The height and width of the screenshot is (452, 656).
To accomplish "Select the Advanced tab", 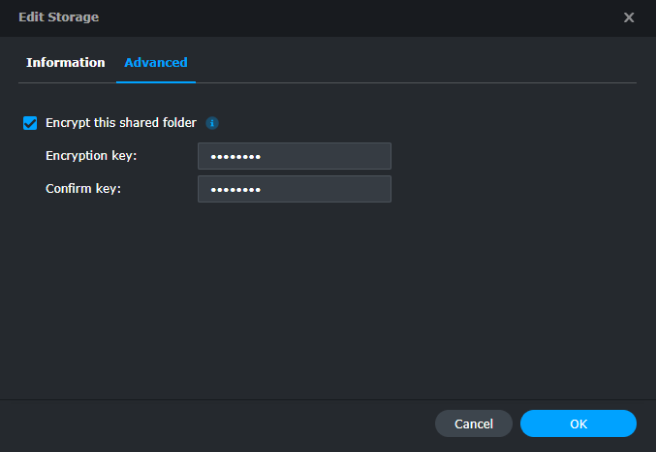I will (x=155, y=62).
